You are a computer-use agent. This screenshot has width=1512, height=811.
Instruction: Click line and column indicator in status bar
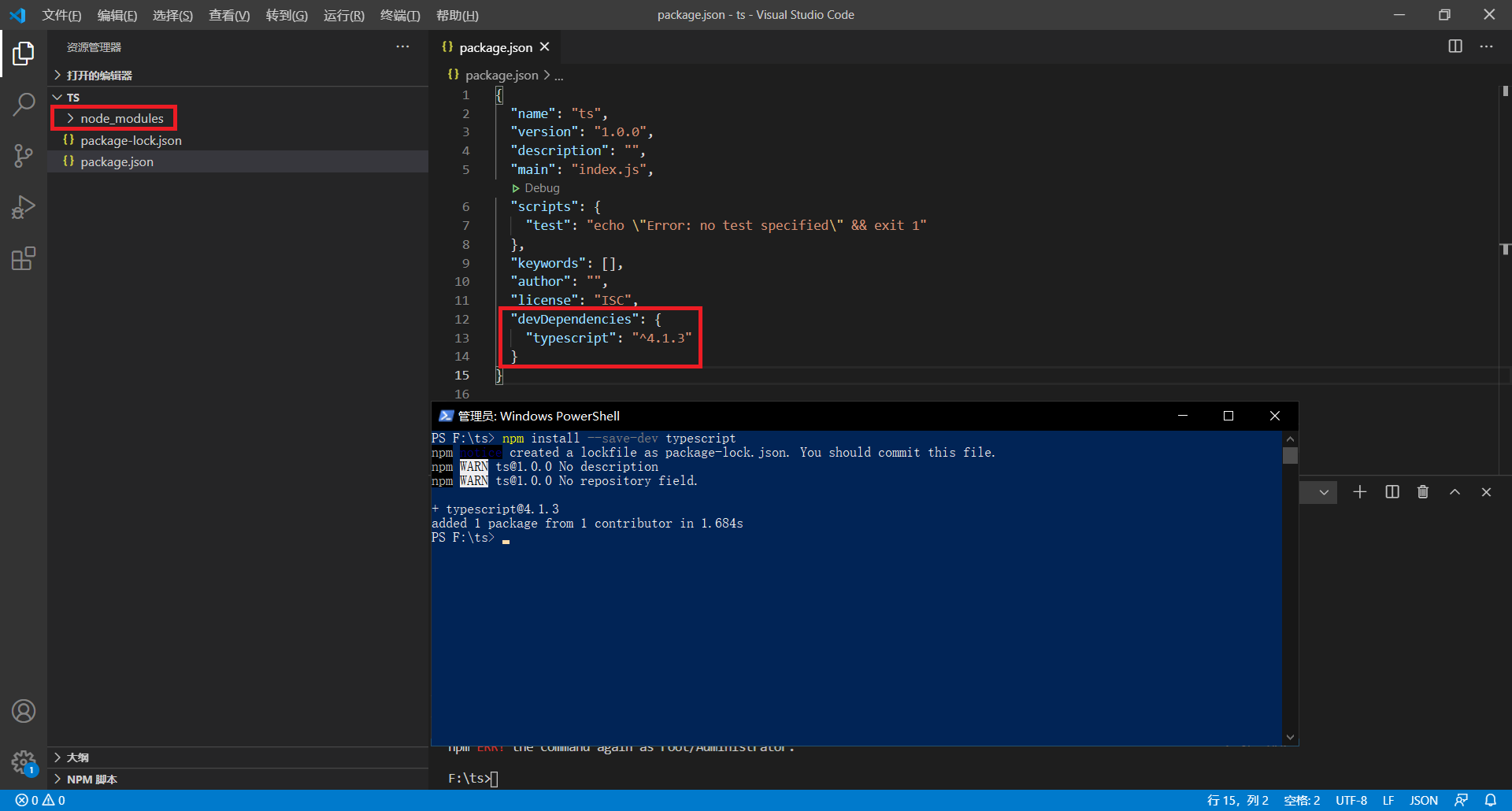[x=1237, y=800]
